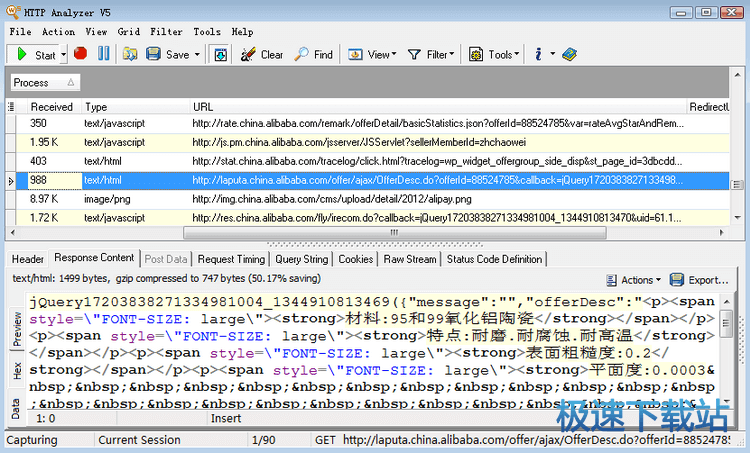Stop capture with the red stop icon
Screen dimensions: 750x453
(80, 54)
